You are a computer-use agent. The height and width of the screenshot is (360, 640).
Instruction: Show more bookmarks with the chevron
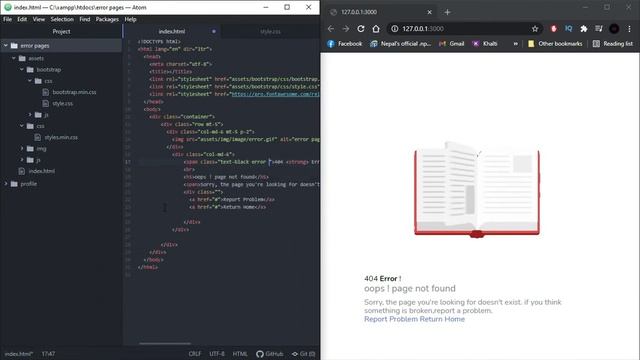516,44
